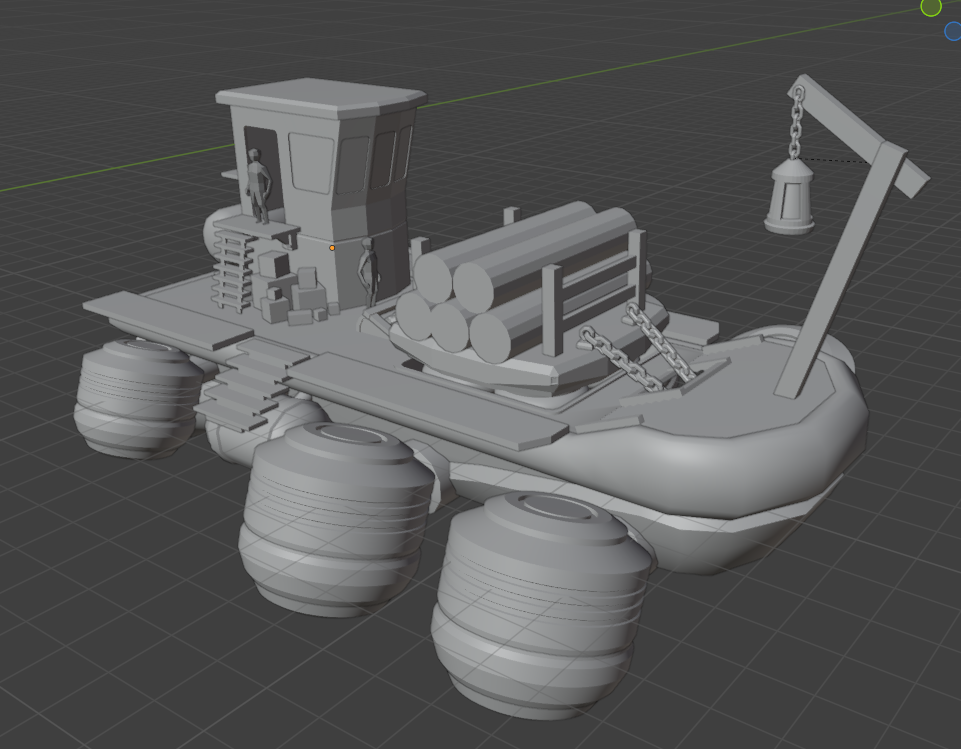The image size is (961, 749).
Task: Select the figure standing in the cabin doorway
Action: [x=259, y=185]
